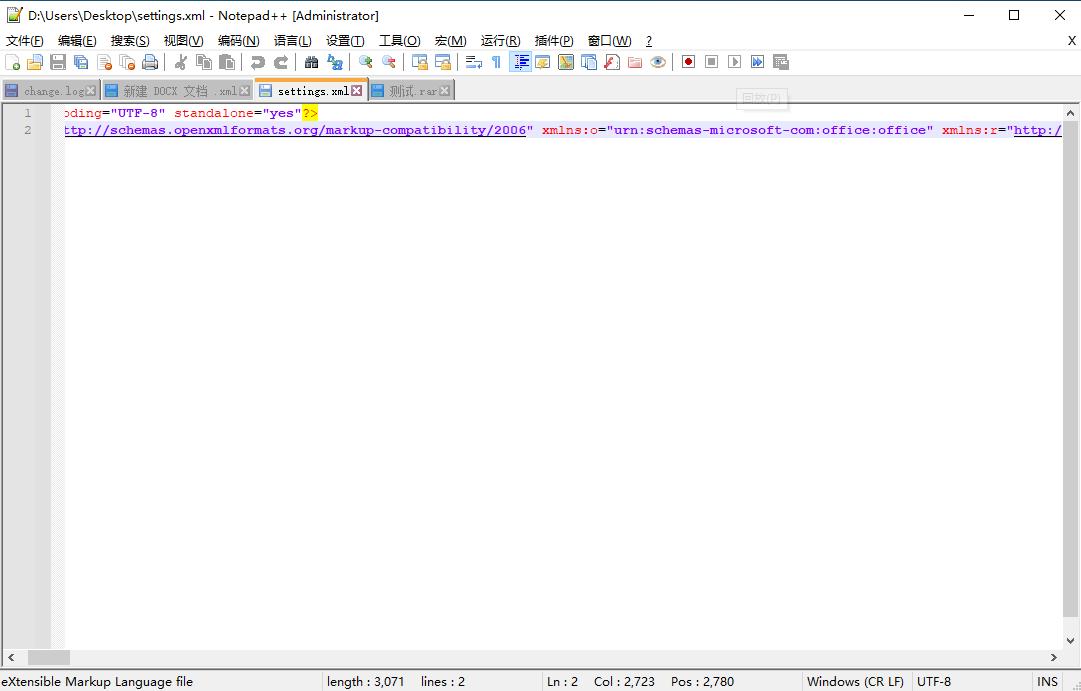
Task: Open the 插件(P) plugins menu
Action: tap(554, 41)
